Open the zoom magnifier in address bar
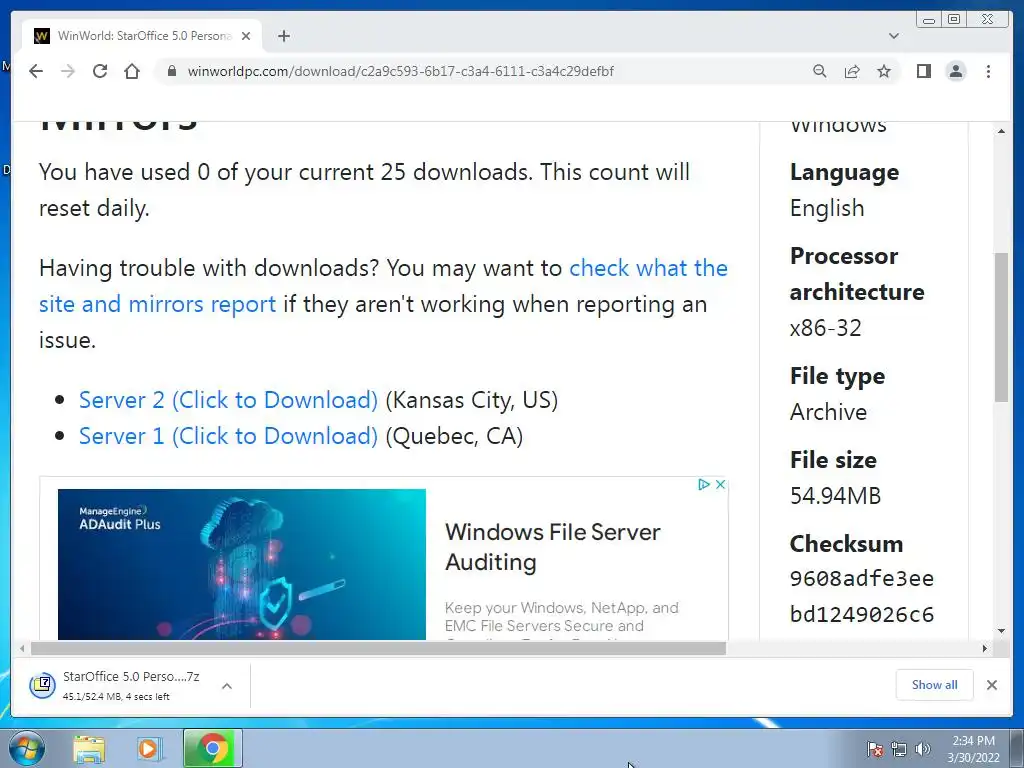 point(820,71)
